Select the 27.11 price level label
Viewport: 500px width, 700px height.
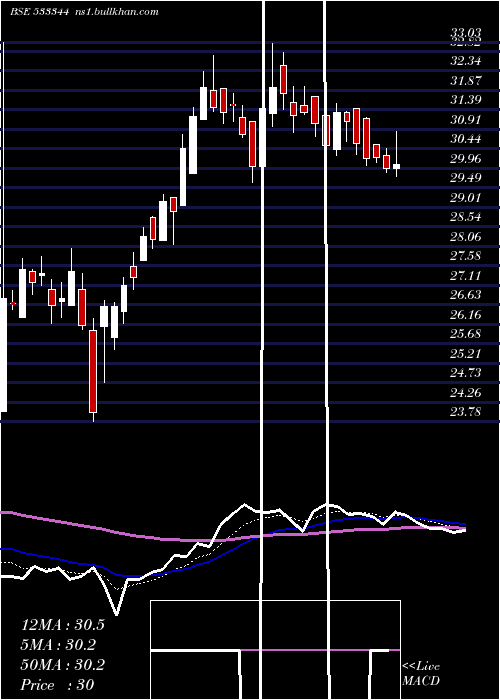point(466,275)
